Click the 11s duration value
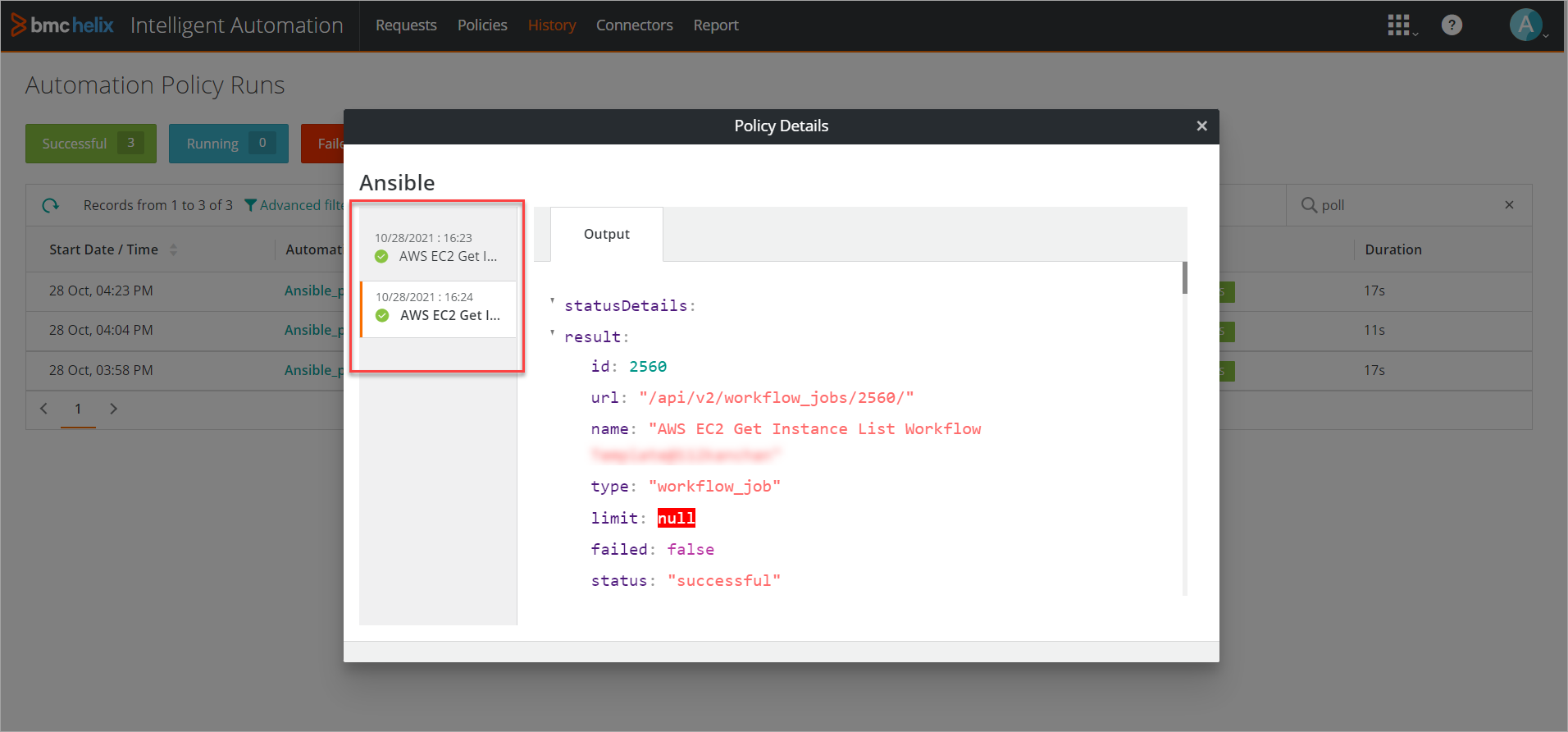The width and height of the screenshot is (1568, 732). [x=1374, y=330]
